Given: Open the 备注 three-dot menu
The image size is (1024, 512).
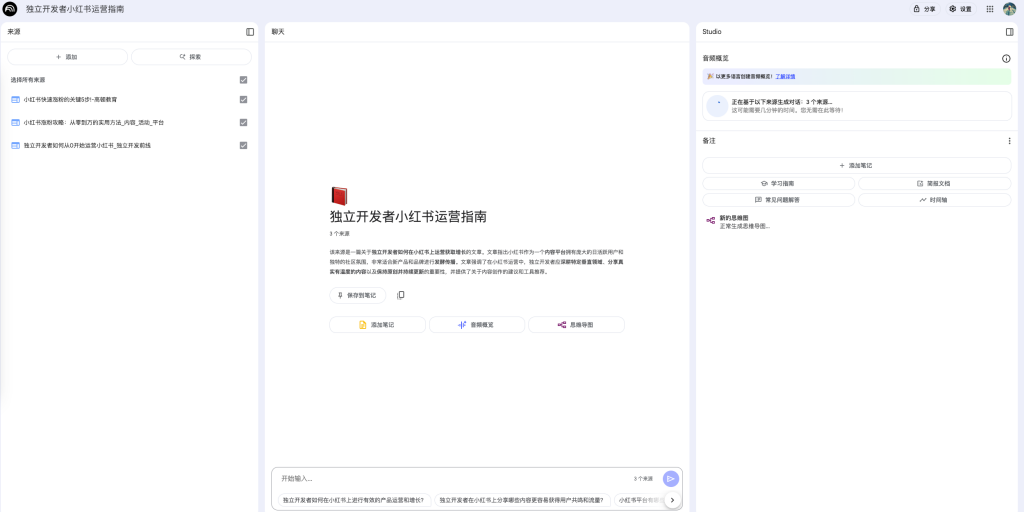Looking at the screenshot, I should coord(1009,141).
